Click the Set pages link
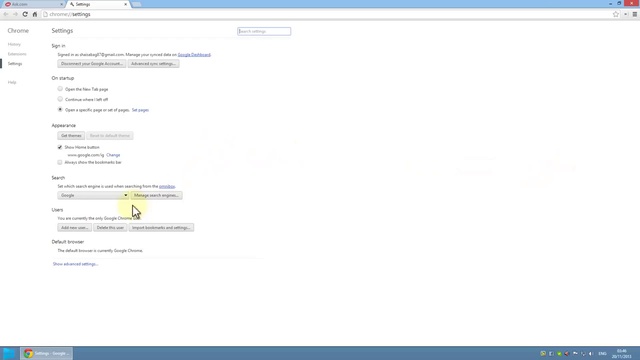This screenshot has width=640, height=360. click(x=140, y=110)
